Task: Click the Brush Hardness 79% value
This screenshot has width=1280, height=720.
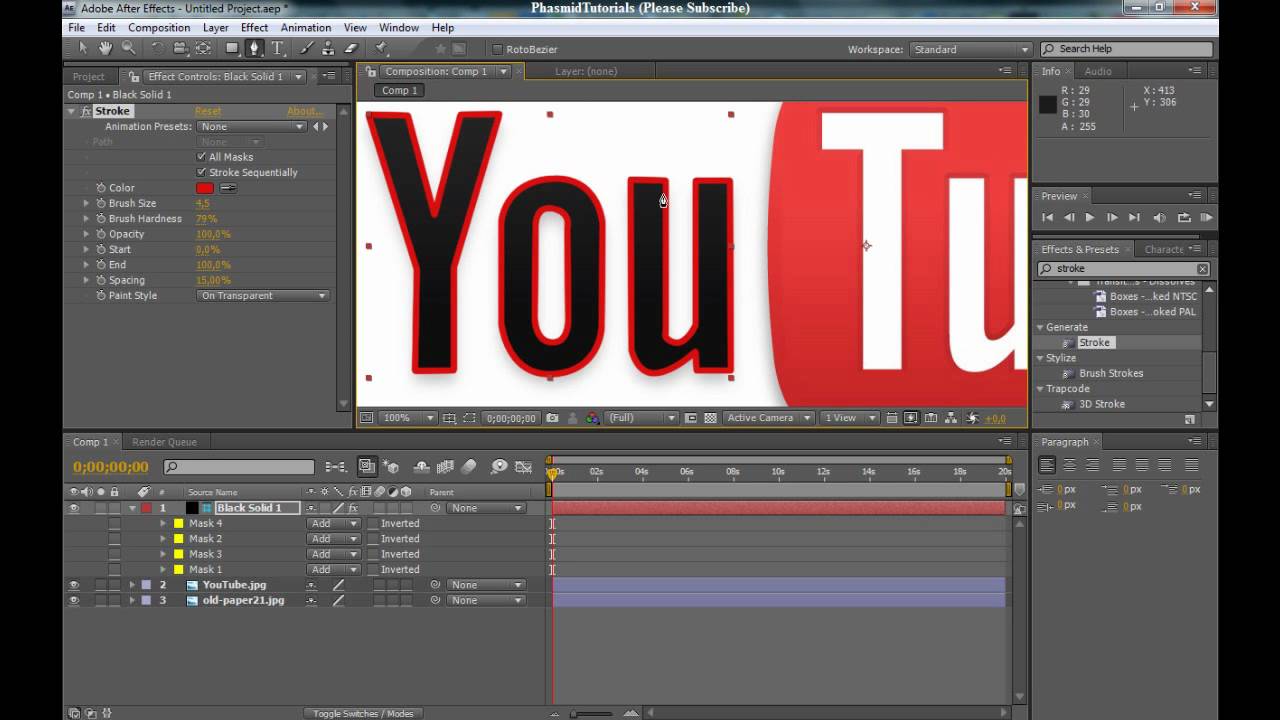Action: pos(206,219)
